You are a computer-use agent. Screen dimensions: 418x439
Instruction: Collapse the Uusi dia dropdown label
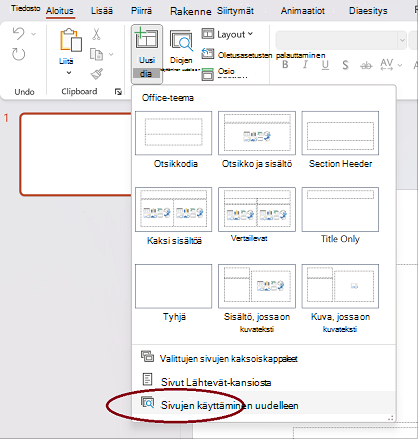[x=146, y=74]
